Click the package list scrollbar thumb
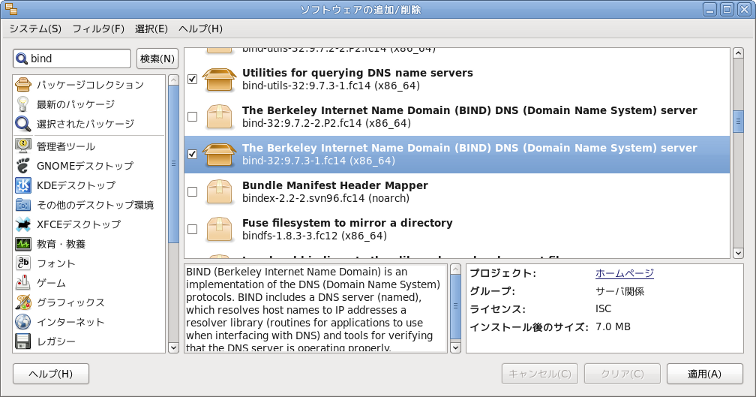756x397 pixels. click(x=738, y=122)
